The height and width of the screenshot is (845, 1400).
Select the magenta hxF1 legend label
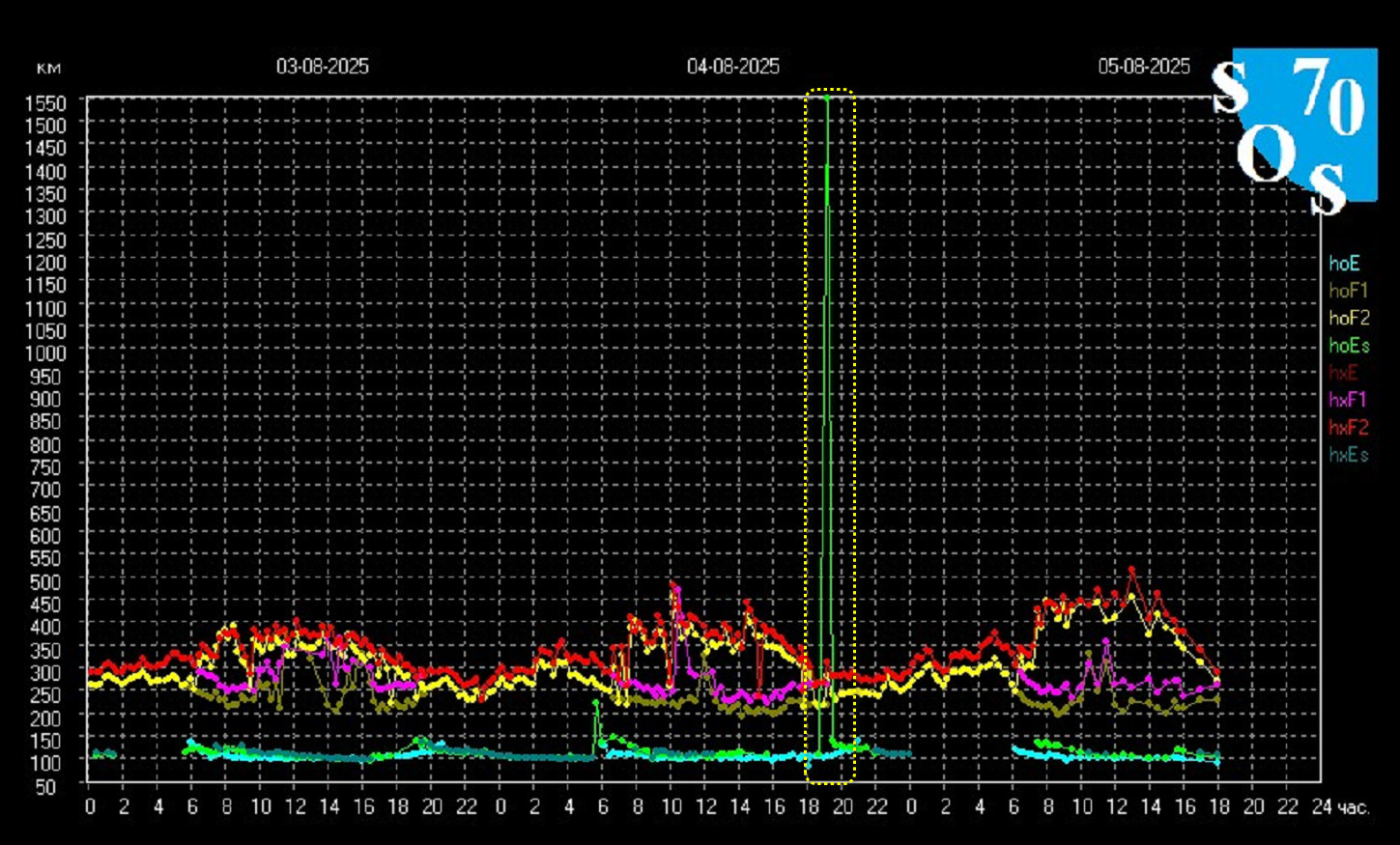tap(1348, 400)
